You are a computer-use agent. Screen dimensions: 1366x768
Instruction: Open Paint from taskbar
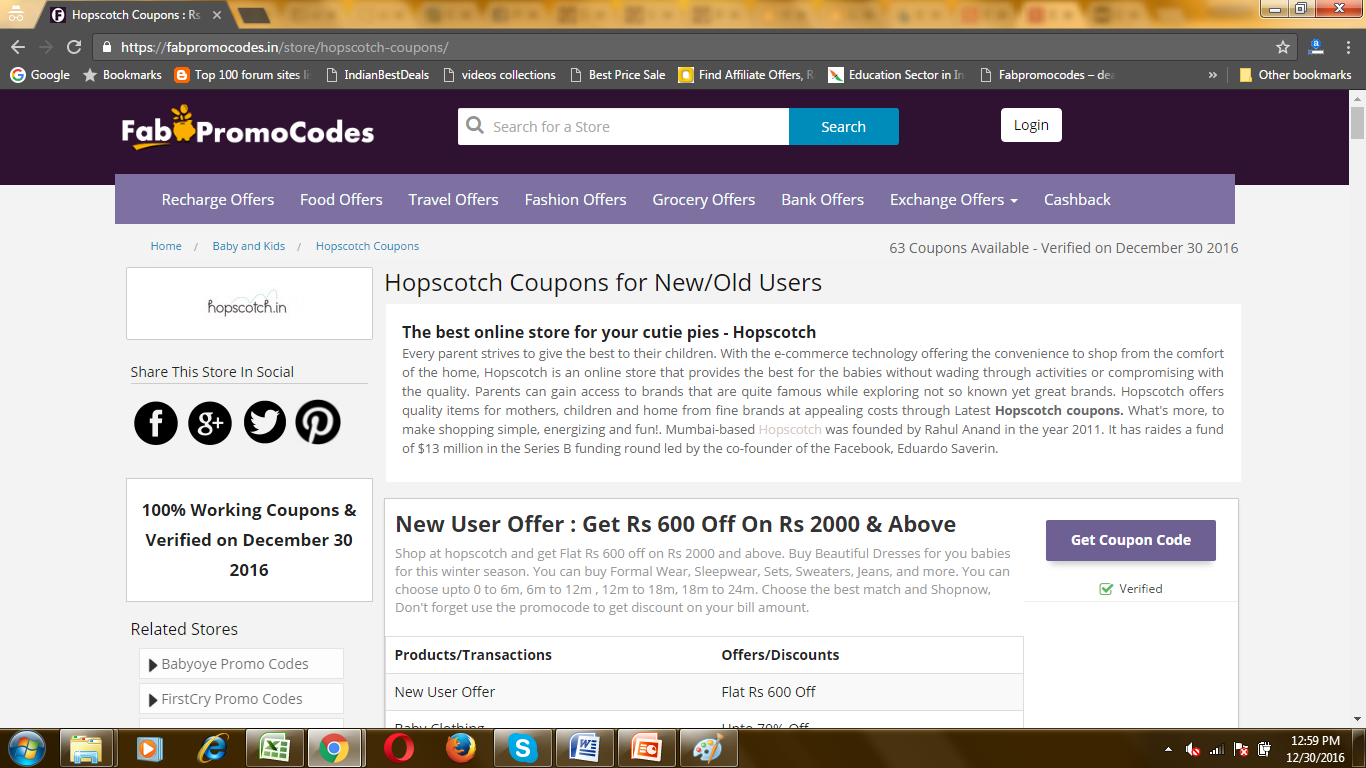(x=708, y=748)
